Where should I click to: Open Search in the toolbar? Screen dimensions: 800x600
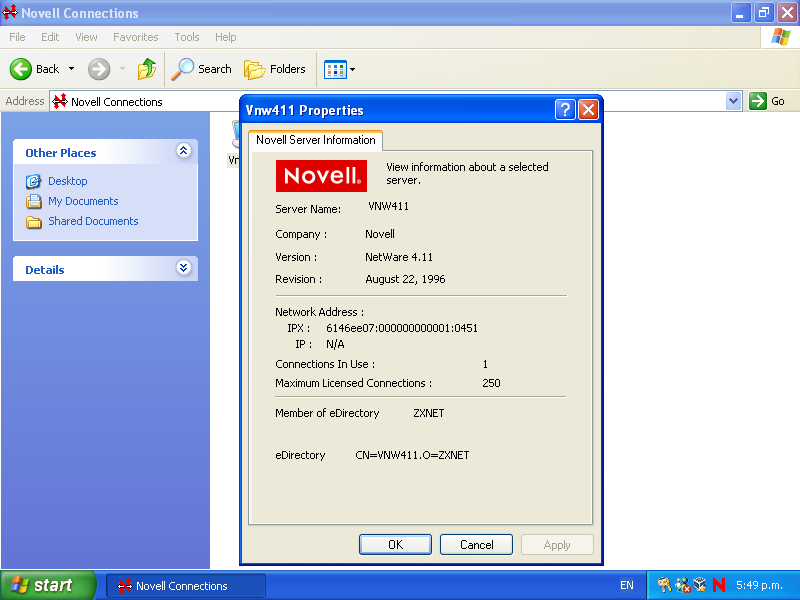click(202, 69)
